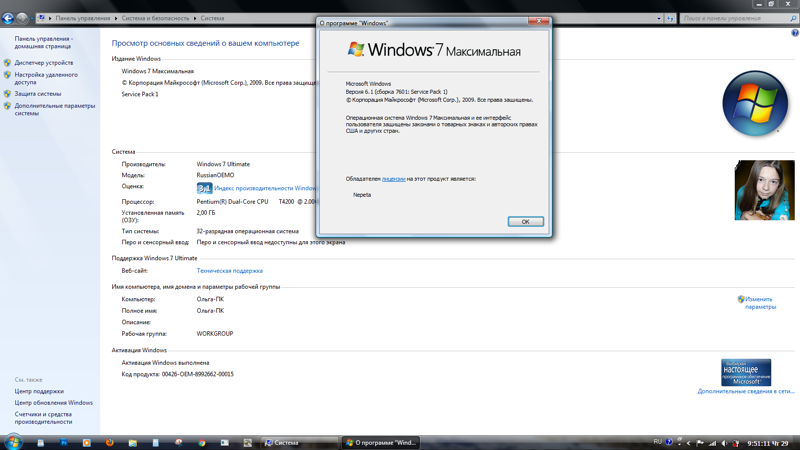Click the refresh button beside address bar
Viewport: 800px width, 450px height.
coord(670,18)
